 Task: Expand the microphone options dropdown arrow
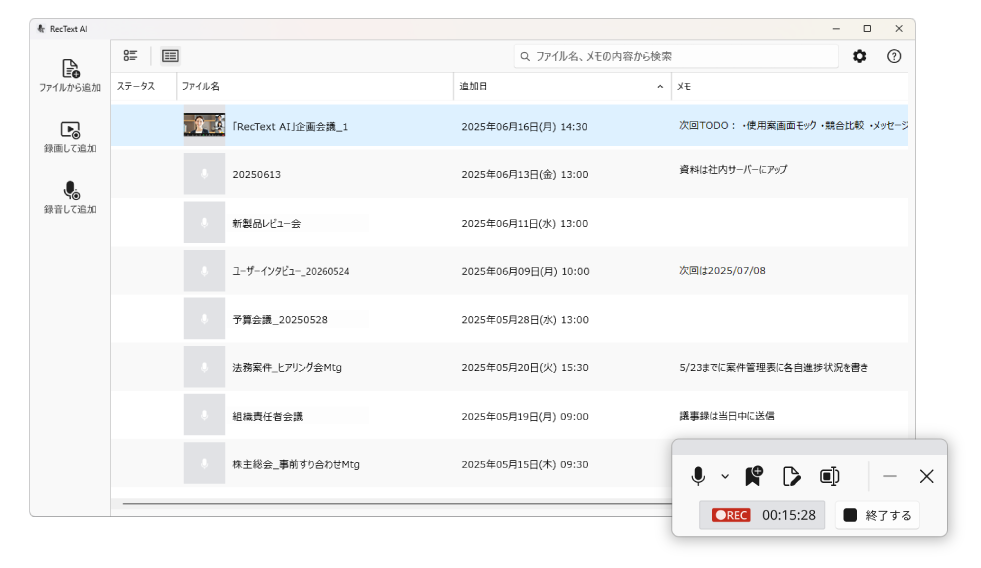(x=725, y=477)
